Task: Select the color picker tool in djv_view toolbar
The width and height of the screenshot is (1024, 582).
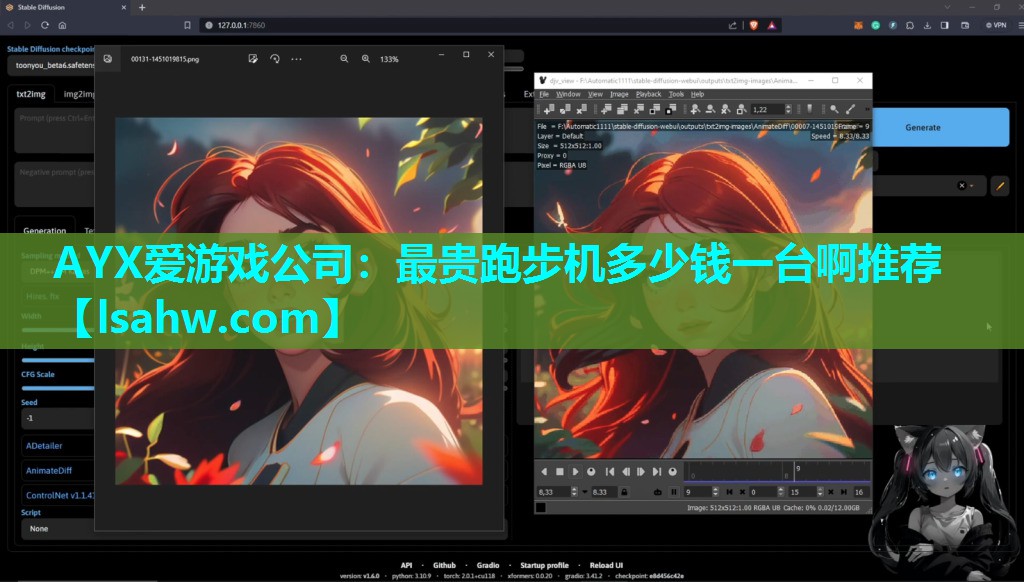Action: (850, 109)
